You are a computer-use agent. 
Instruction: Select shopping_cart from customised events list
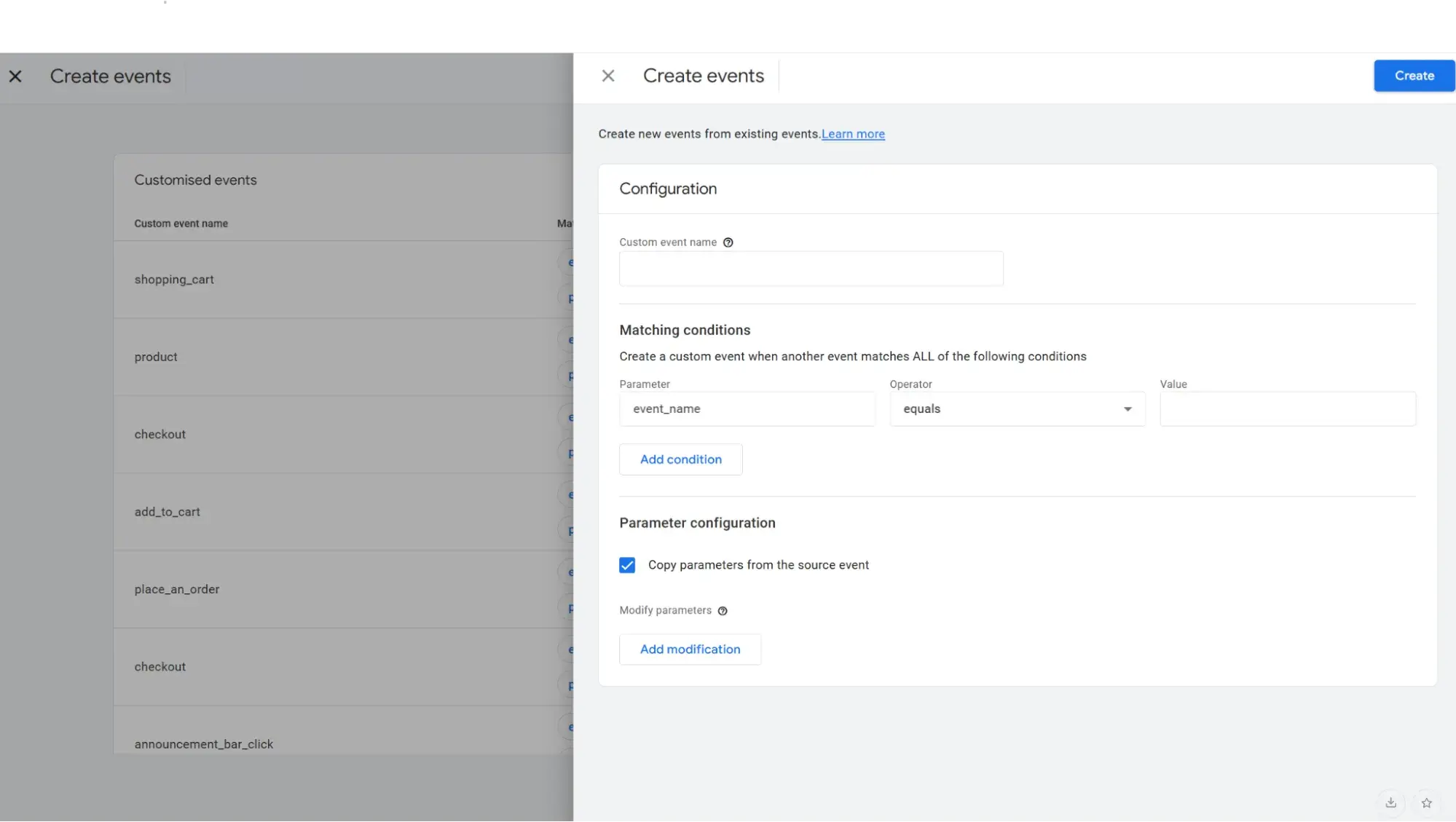coord(174,279)
